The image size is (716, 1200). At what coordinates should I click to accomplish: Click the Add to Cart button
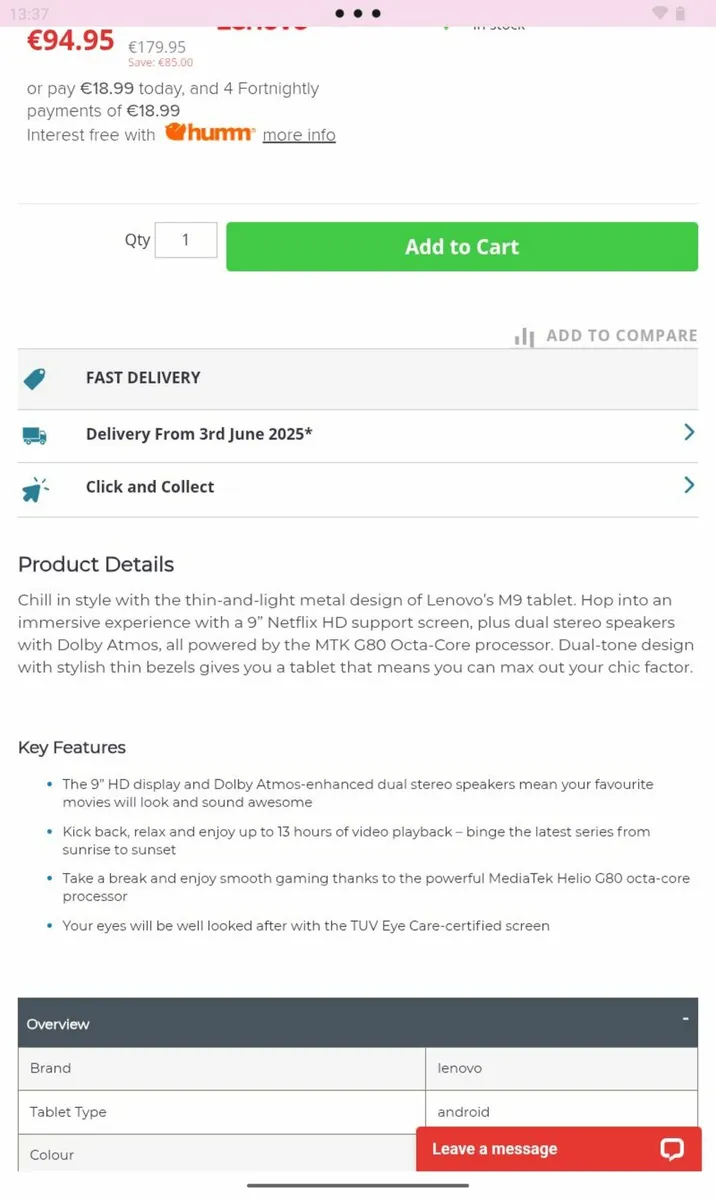[462, 247]
